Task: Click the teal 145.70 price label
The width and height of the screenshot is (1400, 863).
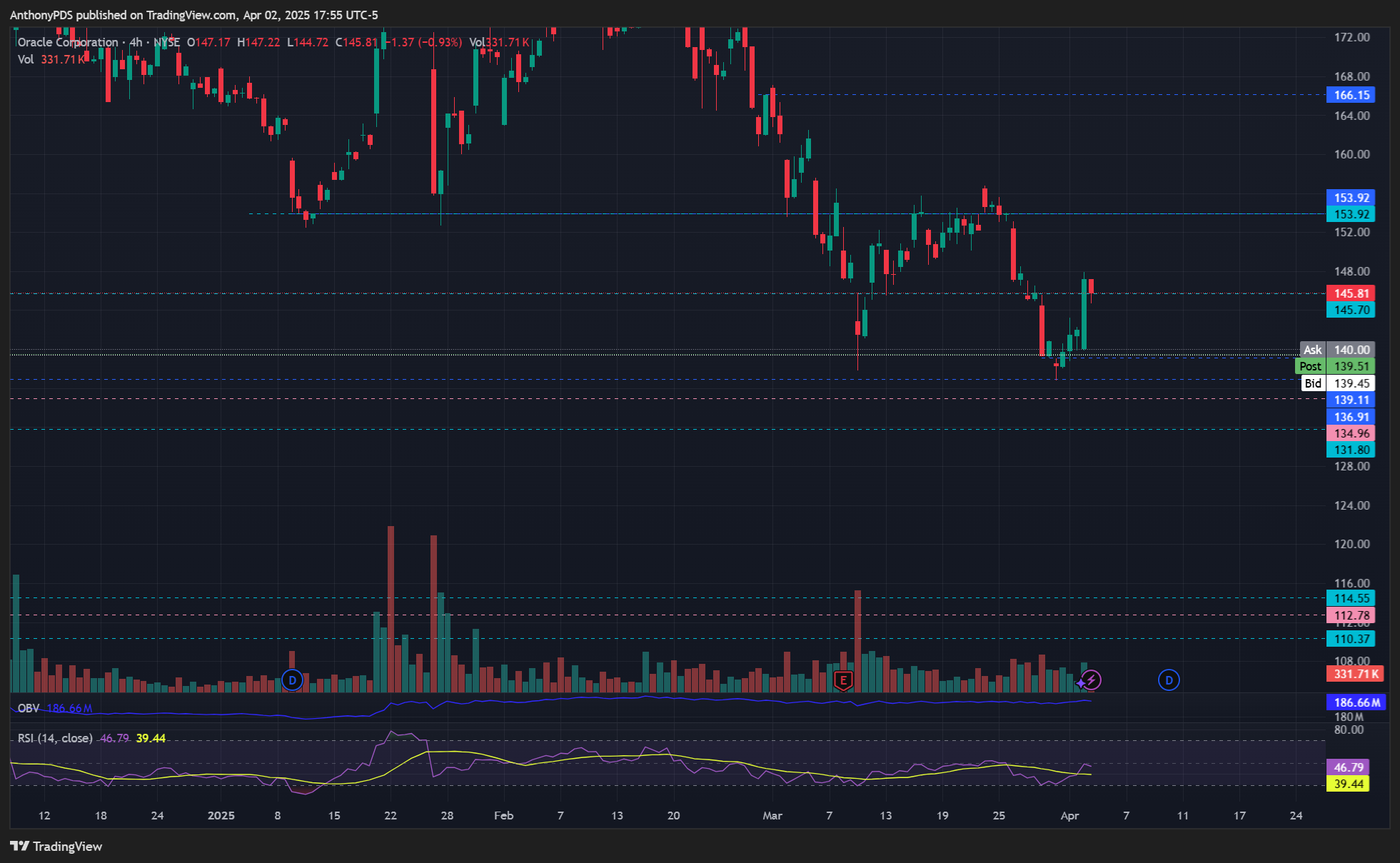Action: tap(1351, 310)
